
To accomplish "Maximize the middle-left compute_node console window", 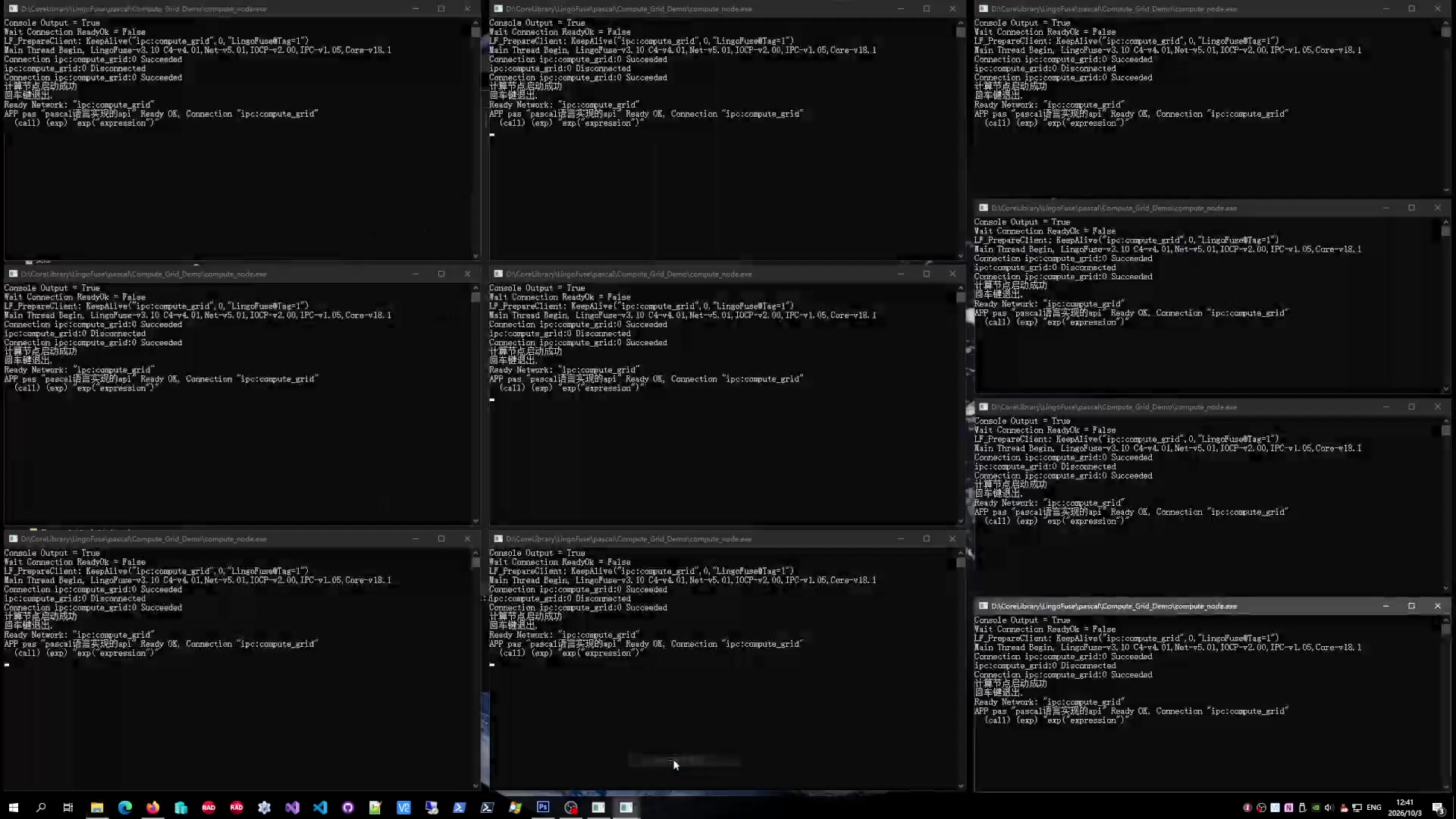I will click(x=441, y=274).
